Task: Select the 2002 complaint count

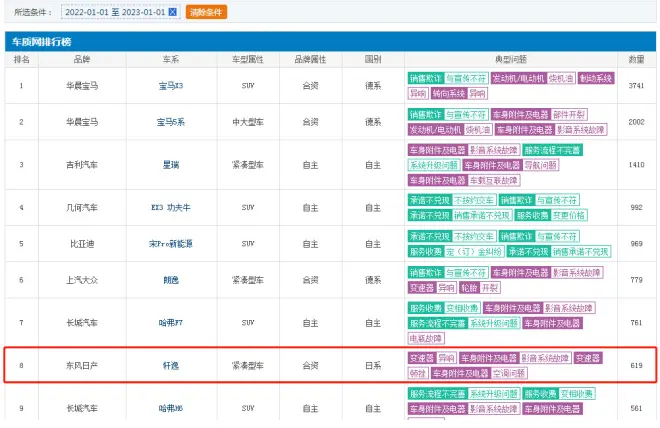Action: point(636,122)
